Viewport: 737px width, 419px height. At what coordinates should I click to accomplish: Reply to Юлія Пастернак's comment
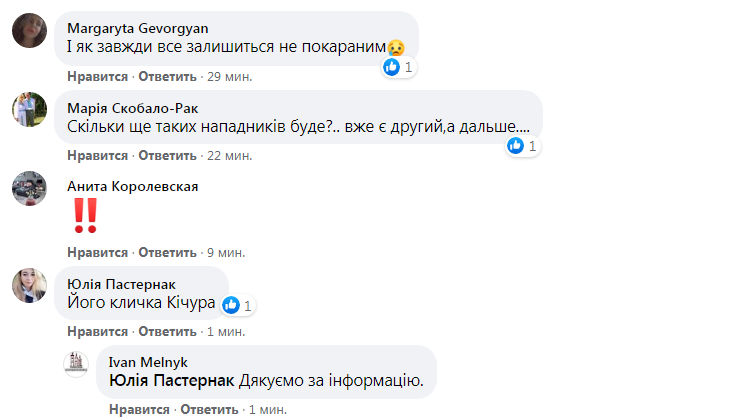166,331
